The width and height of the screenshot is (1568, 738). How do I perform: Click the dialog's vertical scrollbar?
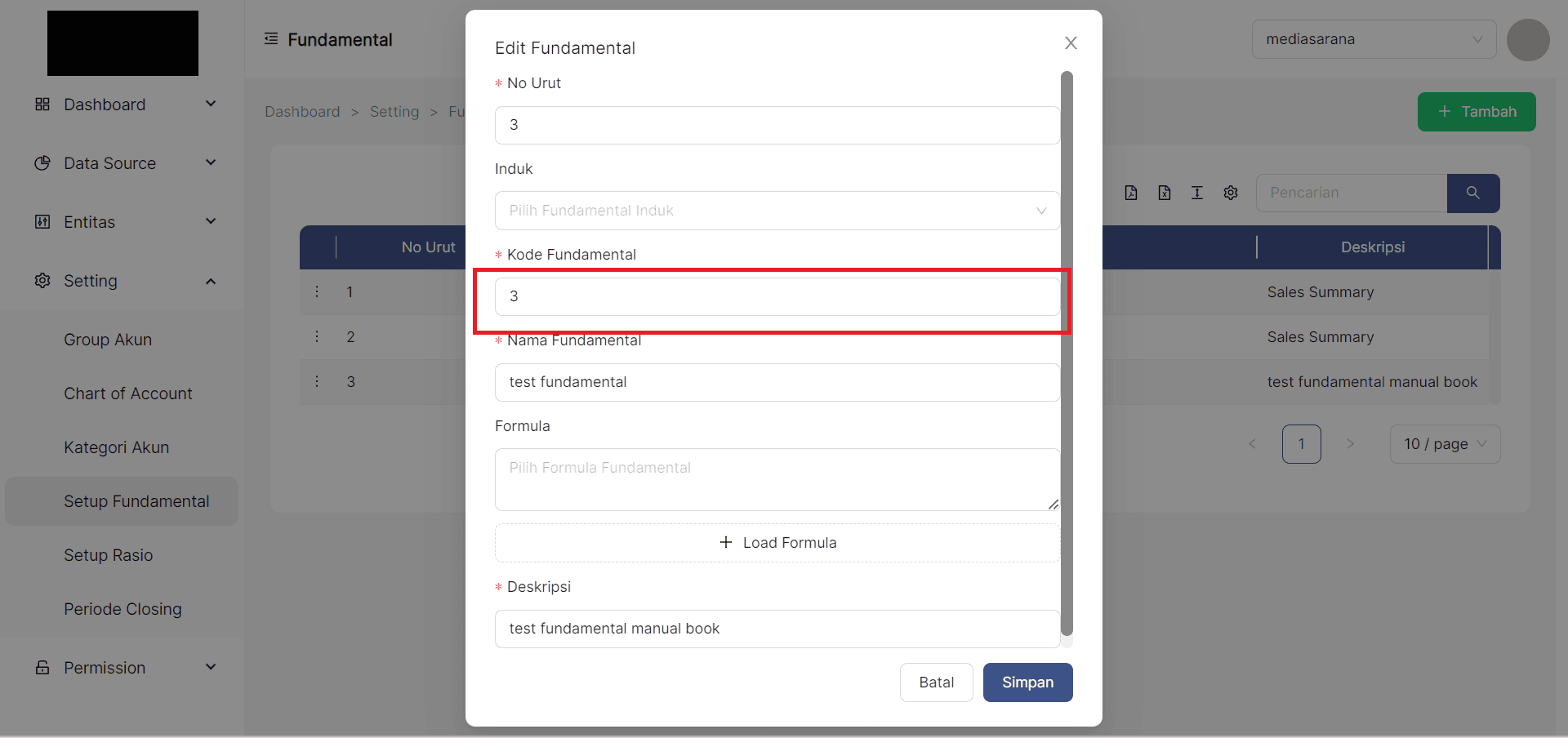(x=1067, y=351)
